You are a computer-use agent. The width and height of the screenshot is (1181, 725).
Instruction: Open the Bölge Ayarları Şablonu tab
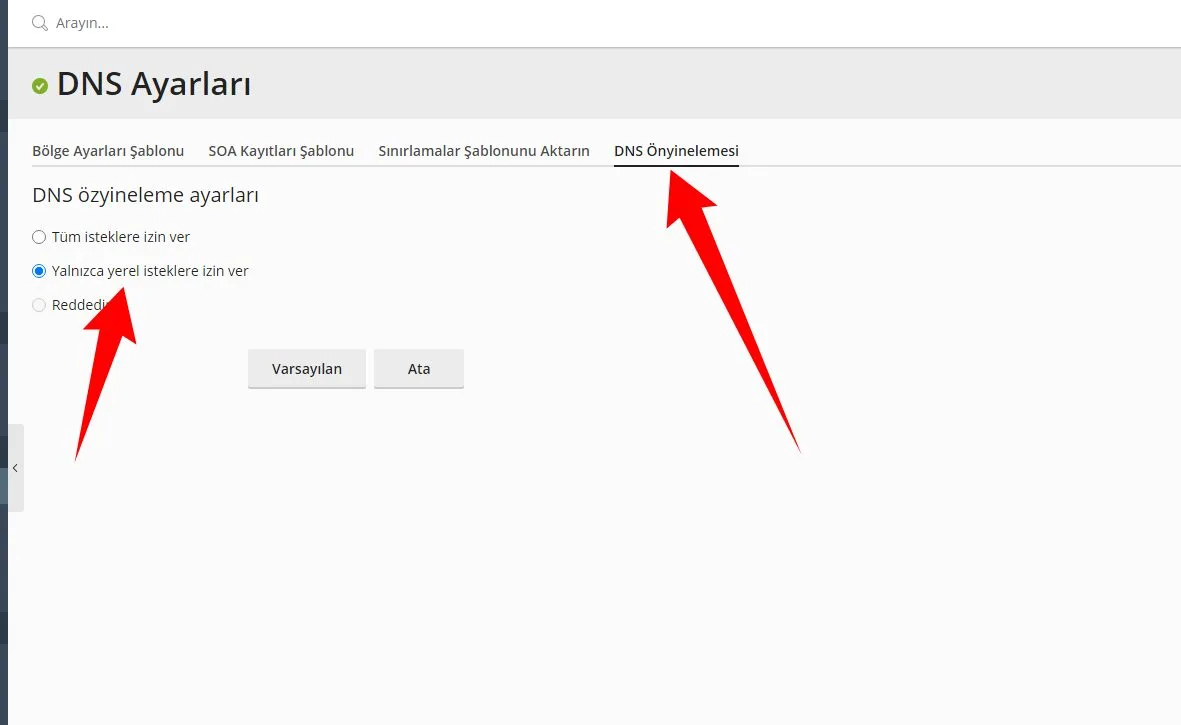[108, 151]
